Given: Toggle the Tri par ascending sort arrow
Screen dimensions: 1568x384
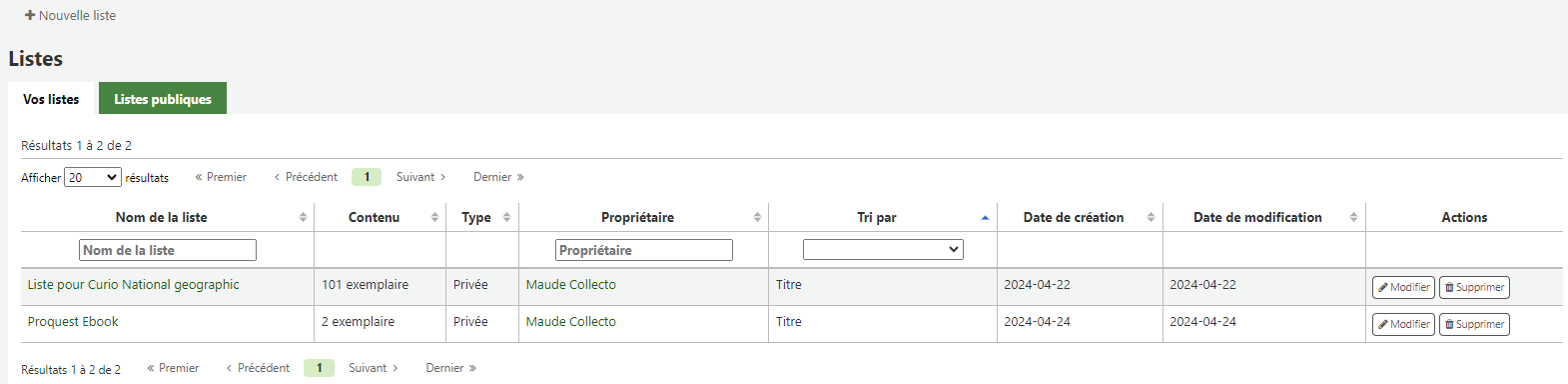Looking at the screenshot, I should point(985,217).
